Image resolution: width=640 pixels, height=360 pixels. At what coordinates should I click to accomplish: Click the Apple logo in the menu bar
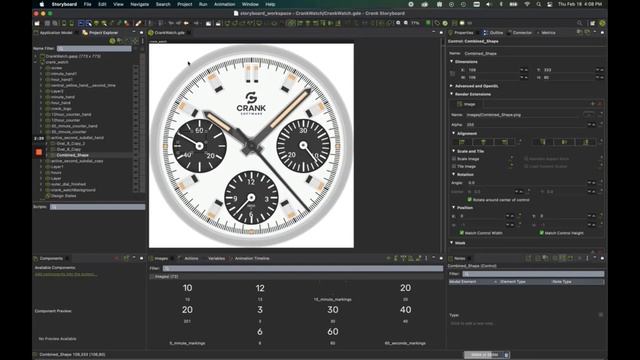point(42,4)
